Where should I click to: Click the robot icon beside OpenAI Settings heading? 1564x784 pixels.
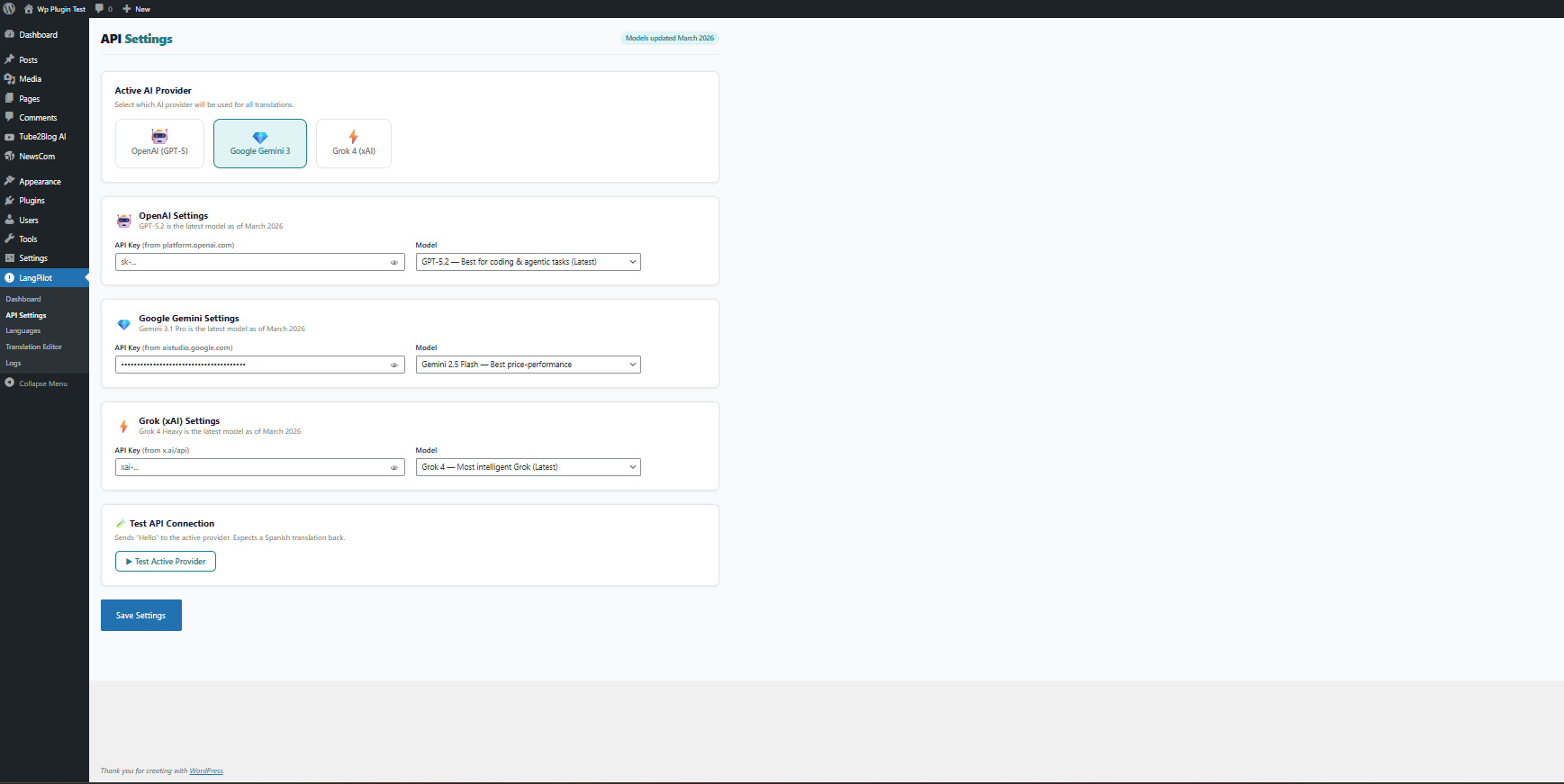coord(124,221)
